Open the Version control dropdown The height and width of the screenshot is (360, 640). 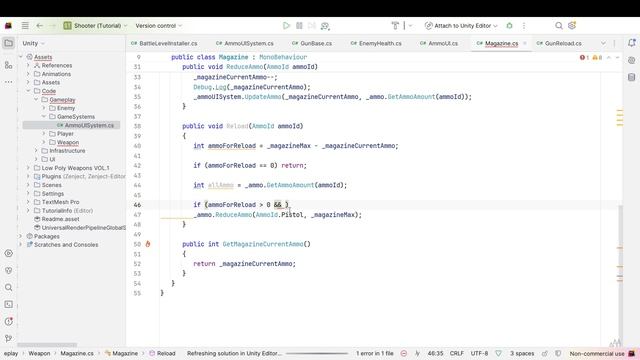[158, 26]
